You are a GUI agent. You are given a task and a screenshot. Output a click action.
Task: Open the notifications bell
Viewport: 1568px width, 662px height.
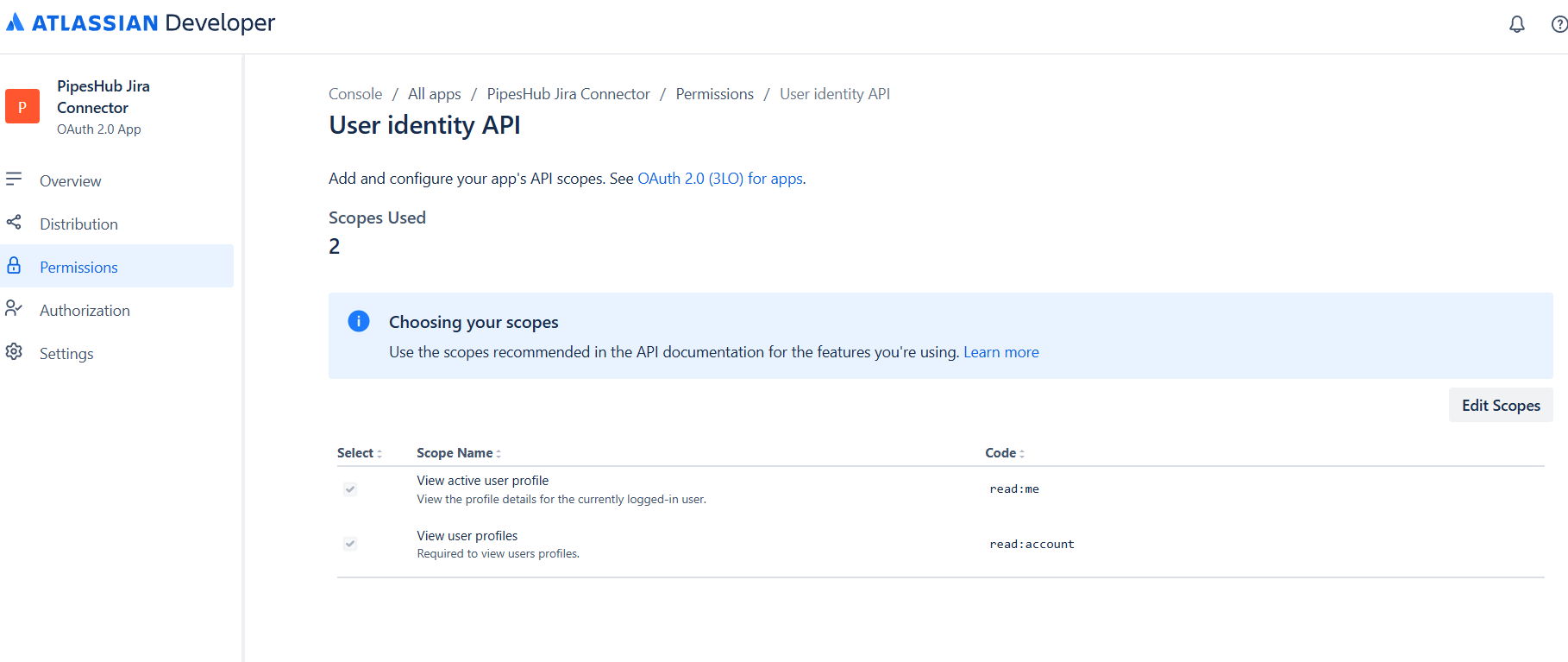(x=1517, y=24)
